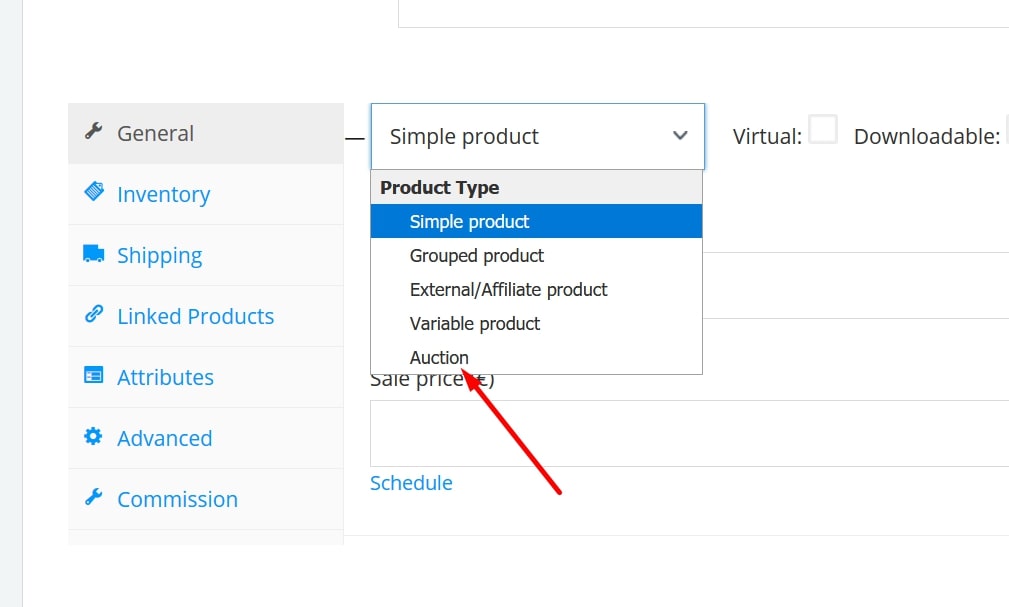This screenshot has height=607, width=1009.
Task: Choose Simple product option
Action: (x=537, y=221)
